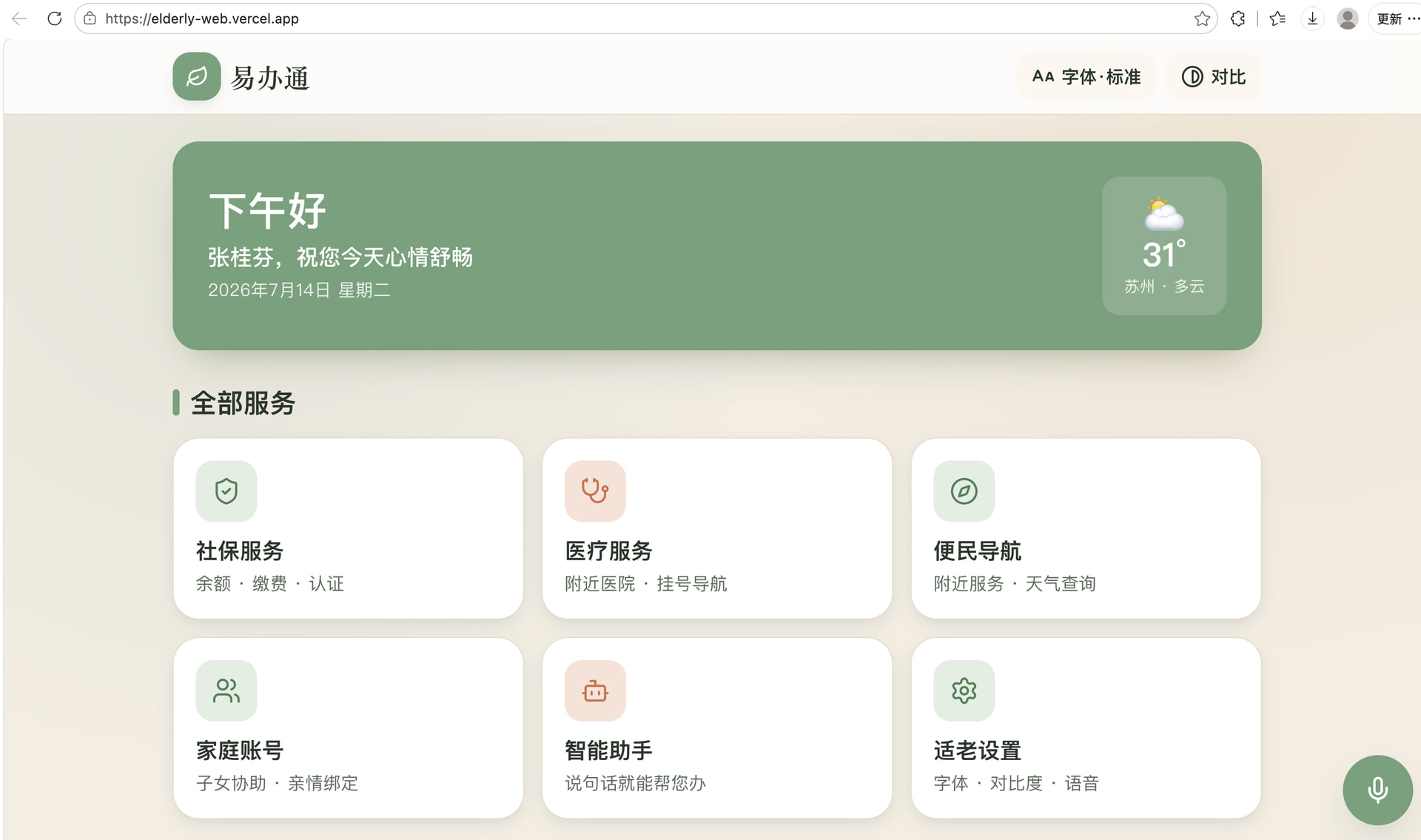Click the compass icon for 便民导航
This screenshot has width=1421, height=840.
point(964,491)
